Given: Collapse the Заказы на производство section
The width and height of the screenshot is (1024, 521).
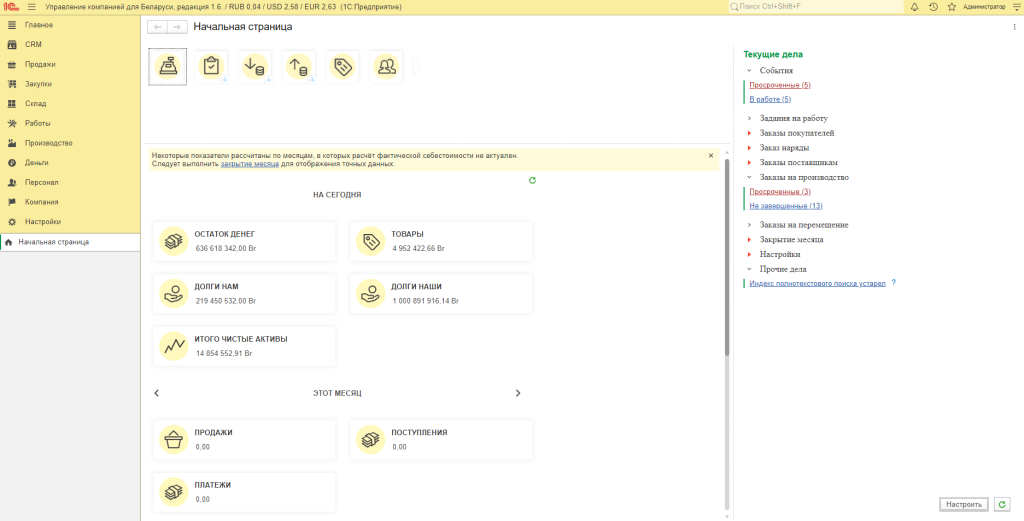Looking at the screenshot, I should tap(749, 177).
